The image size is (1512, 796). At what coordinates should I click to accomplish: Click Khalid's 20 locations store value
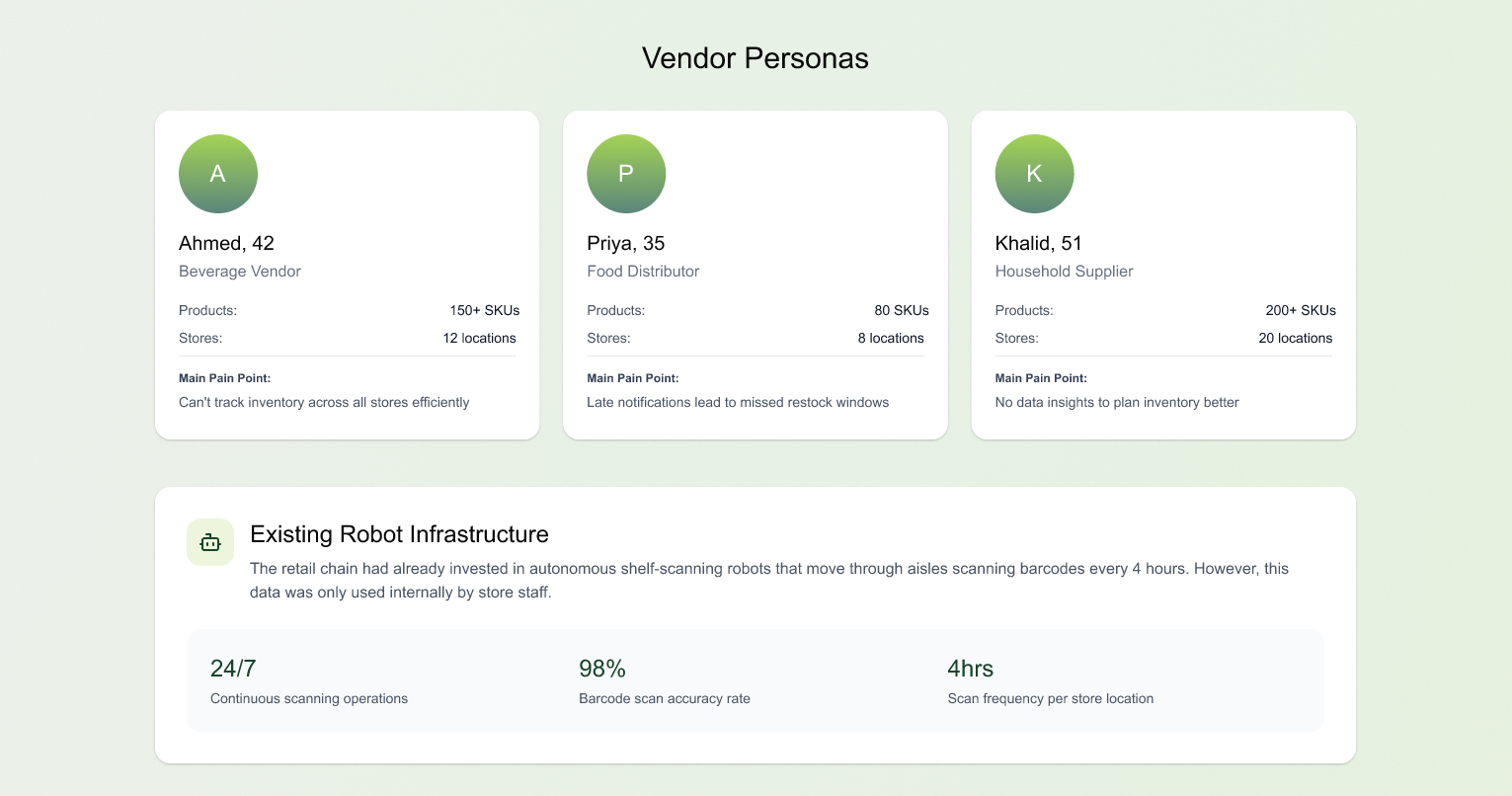[1295, 338]
